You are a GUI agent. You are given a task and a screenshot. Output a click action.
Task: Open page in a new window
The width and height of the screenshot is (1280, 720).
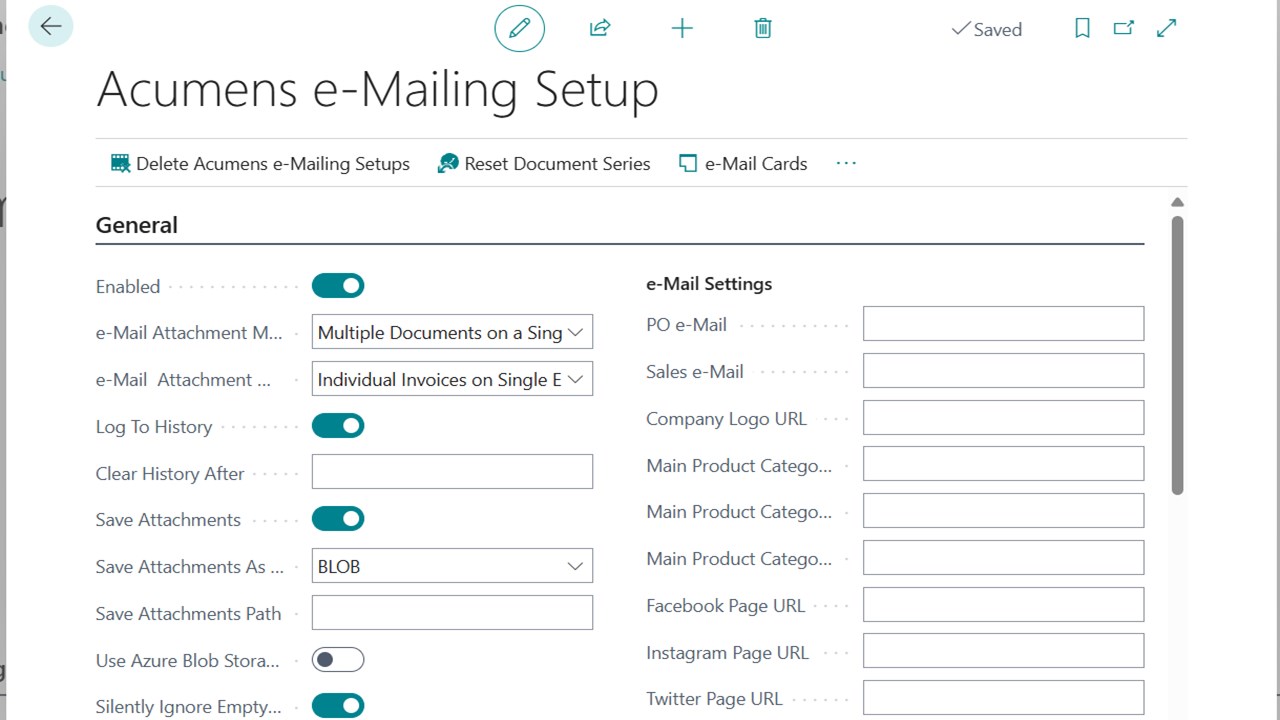[1124, 28]
